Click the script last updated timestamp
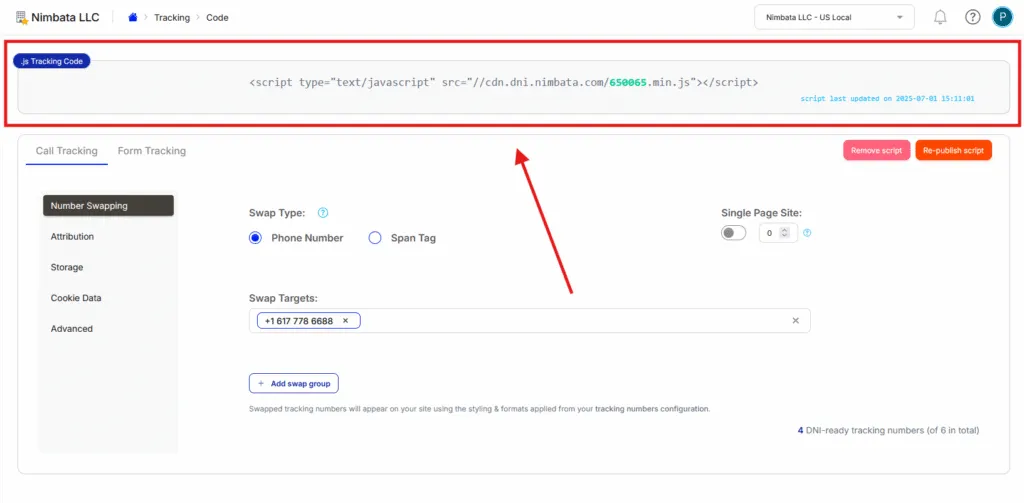This screenshot has height=503, width=1024. 888,99
